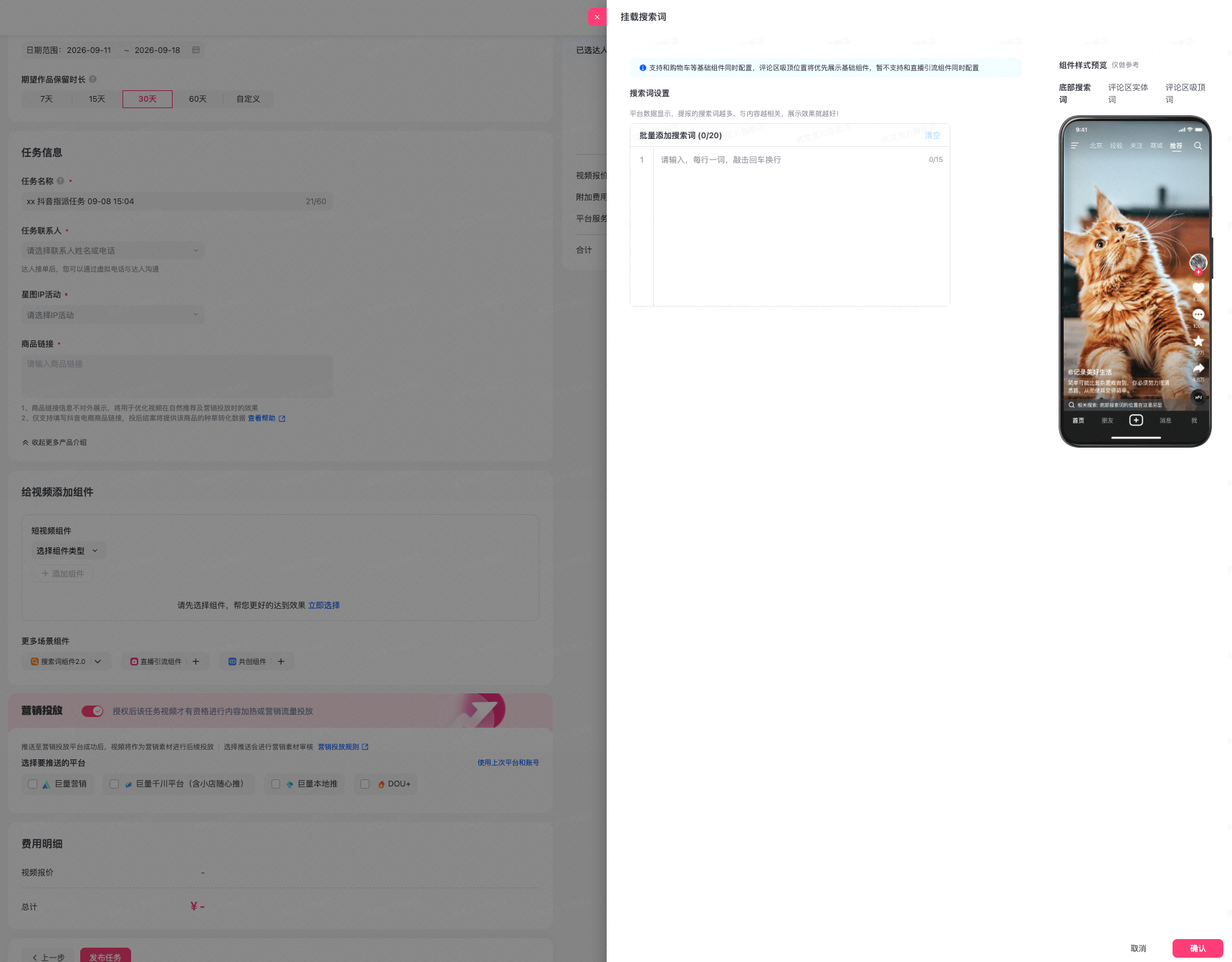The width and height of the screenshot is (1232, 962).
Task: Click the plus icon on 共创组件
Action: click(281, 662)
